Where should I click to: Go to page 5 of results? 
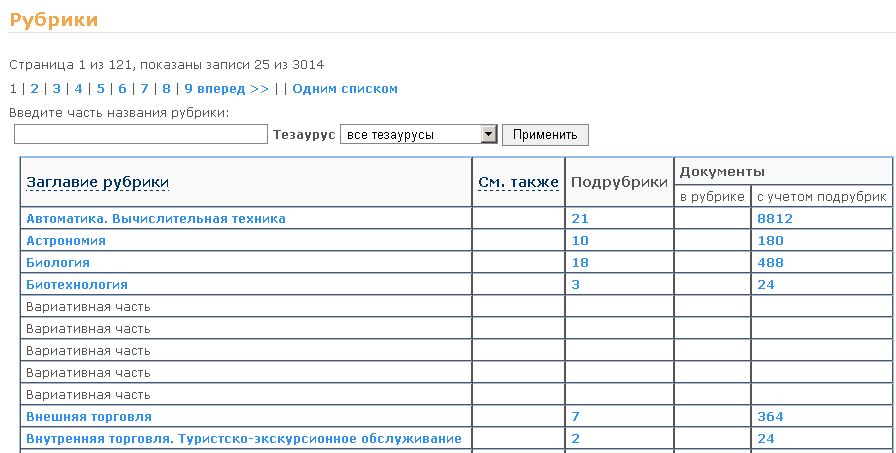point(100,88)
